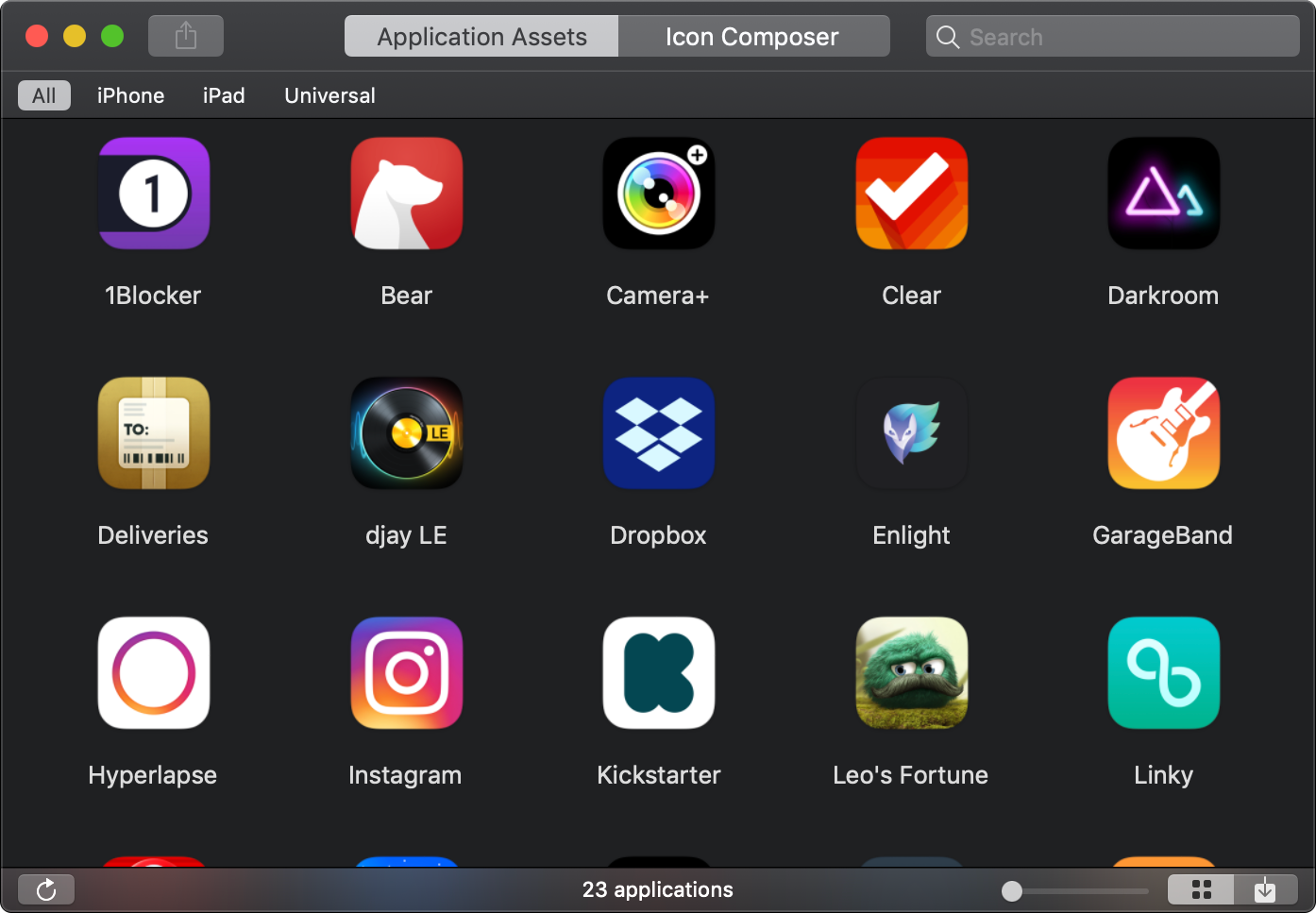Select the Dropbox app icon
1316x913 pixels.
659,433
